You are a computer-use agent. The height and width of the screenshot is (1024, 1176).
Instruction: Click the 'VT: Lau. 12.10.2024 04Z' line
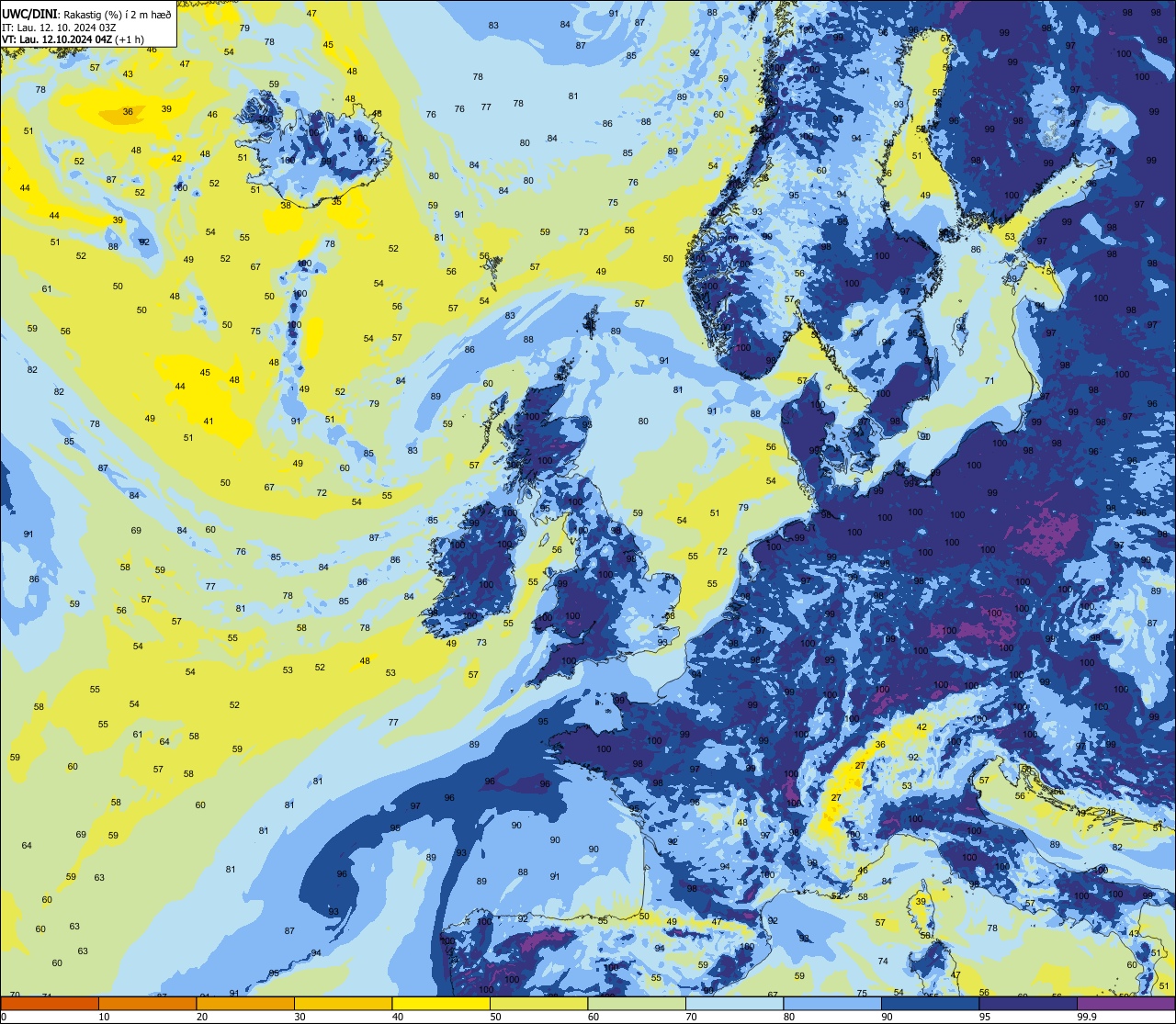pyautogui.click(x=57, y=39)
